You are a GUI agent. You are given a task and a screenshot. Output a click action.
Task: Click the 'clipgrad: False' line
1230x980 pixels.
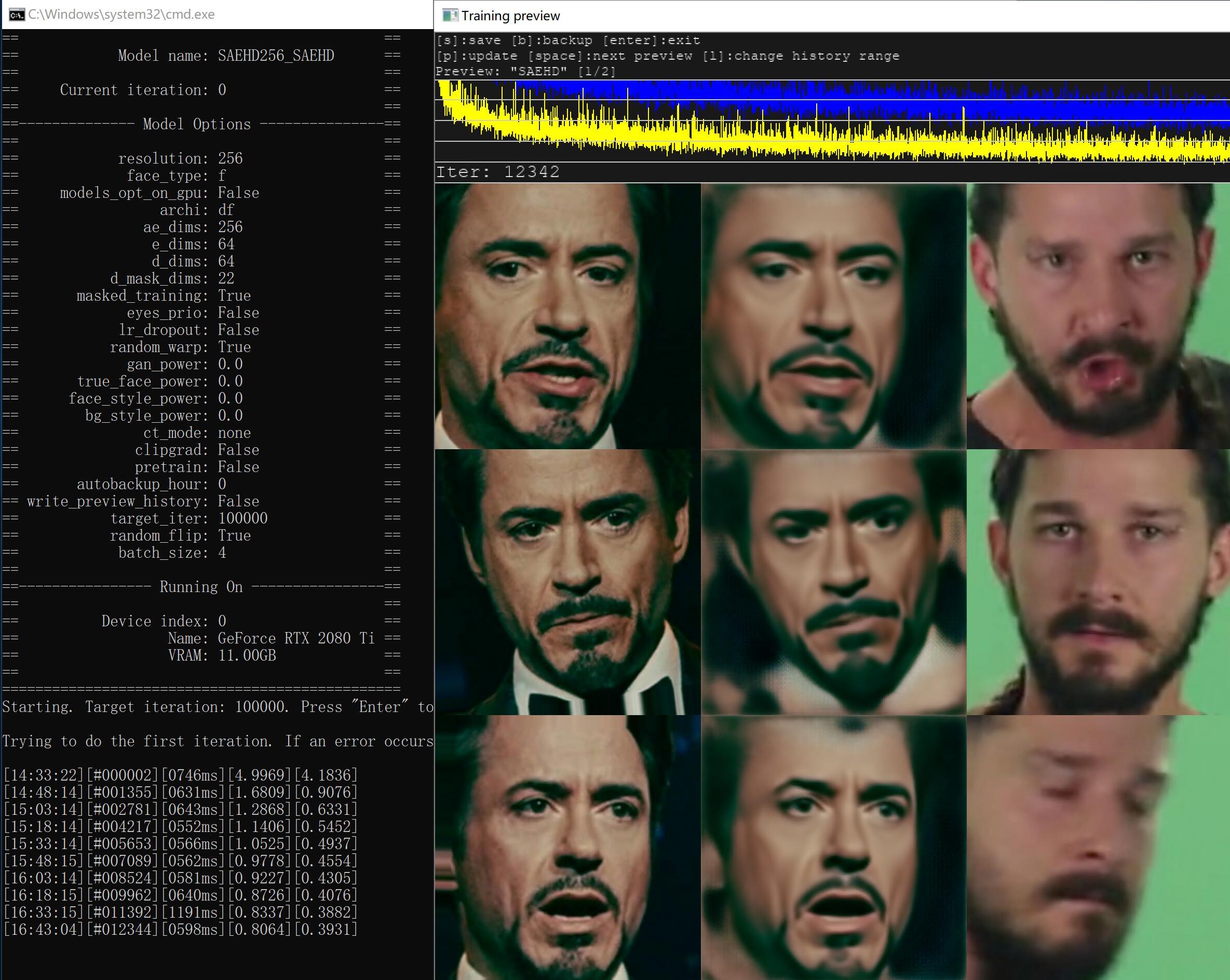click(197, 450)
